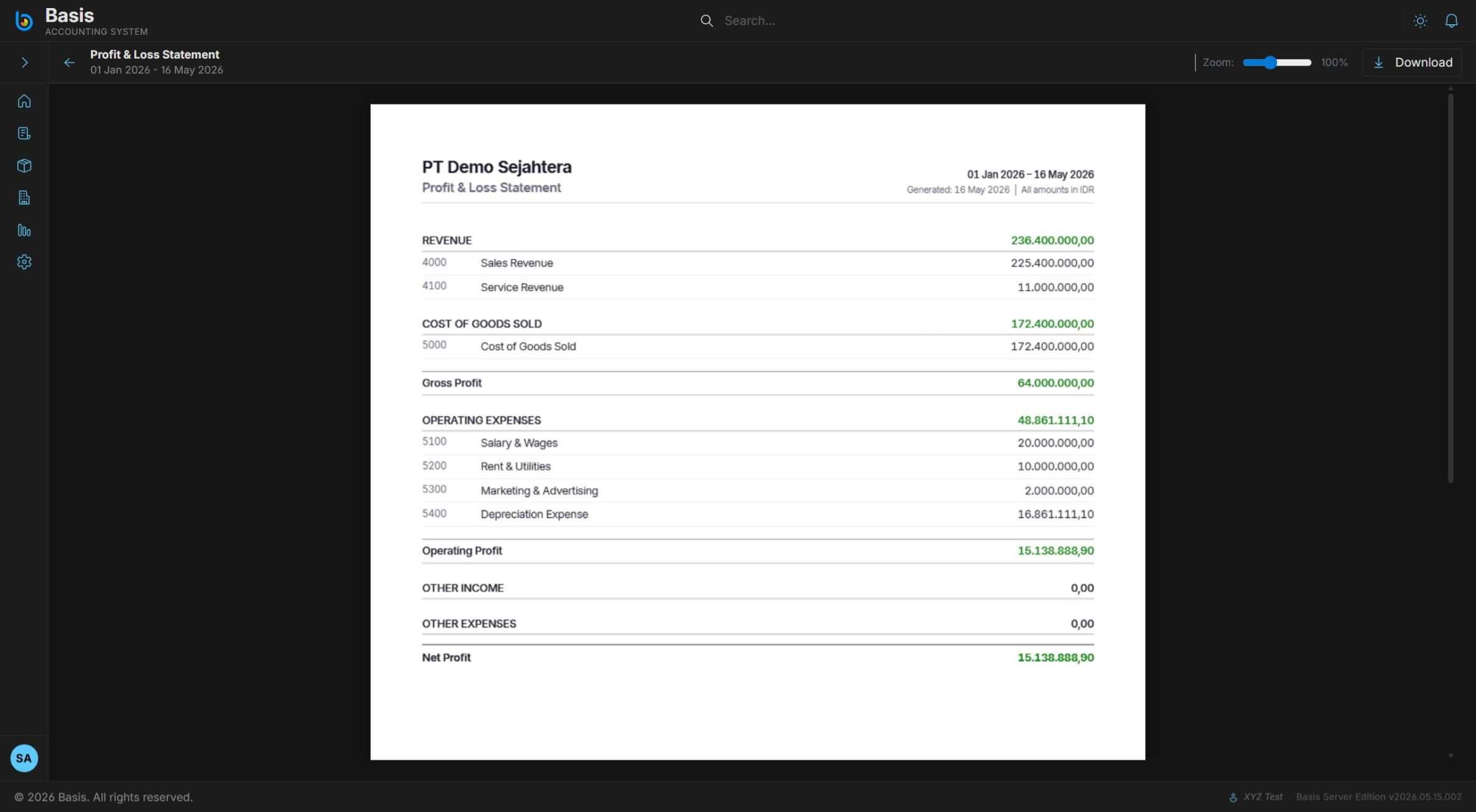This screenshot has width=1476, height=812.
Task: Expand the sidebar with the chevron arrow
Action: pos(24,62)
